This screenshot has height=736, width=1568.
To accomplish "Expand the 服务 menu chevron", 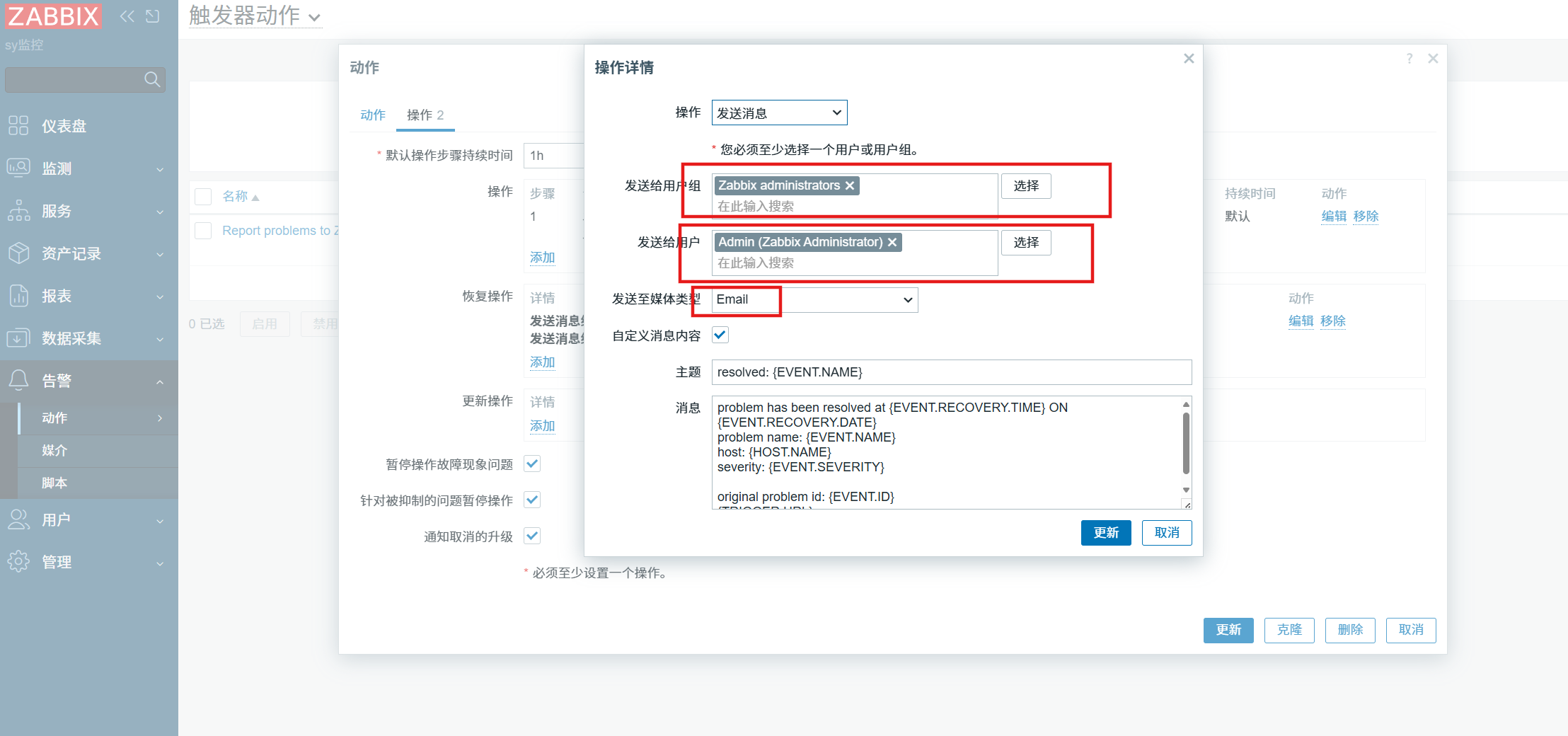I will point(160,212).
